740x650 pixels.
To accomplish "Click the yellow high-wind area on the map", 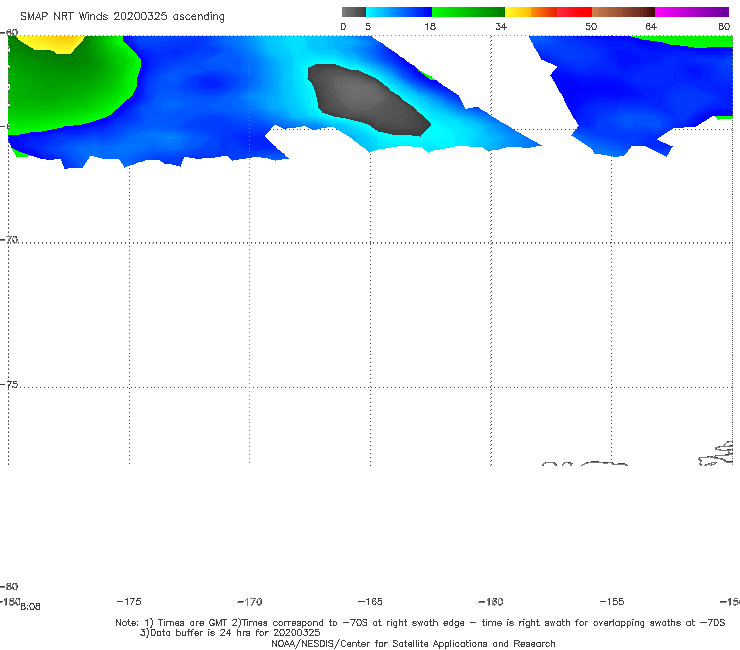I will [x=57, y=43].
